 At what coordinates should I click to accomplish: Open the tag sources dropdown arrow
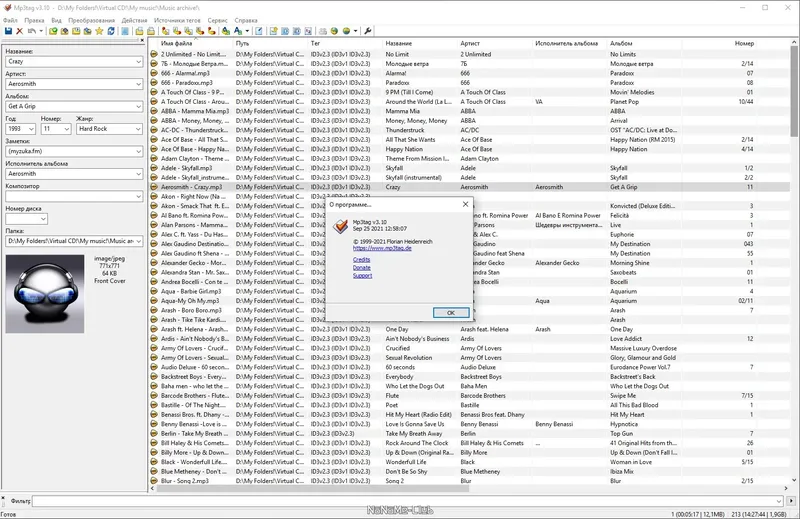(x=355, y=31)
